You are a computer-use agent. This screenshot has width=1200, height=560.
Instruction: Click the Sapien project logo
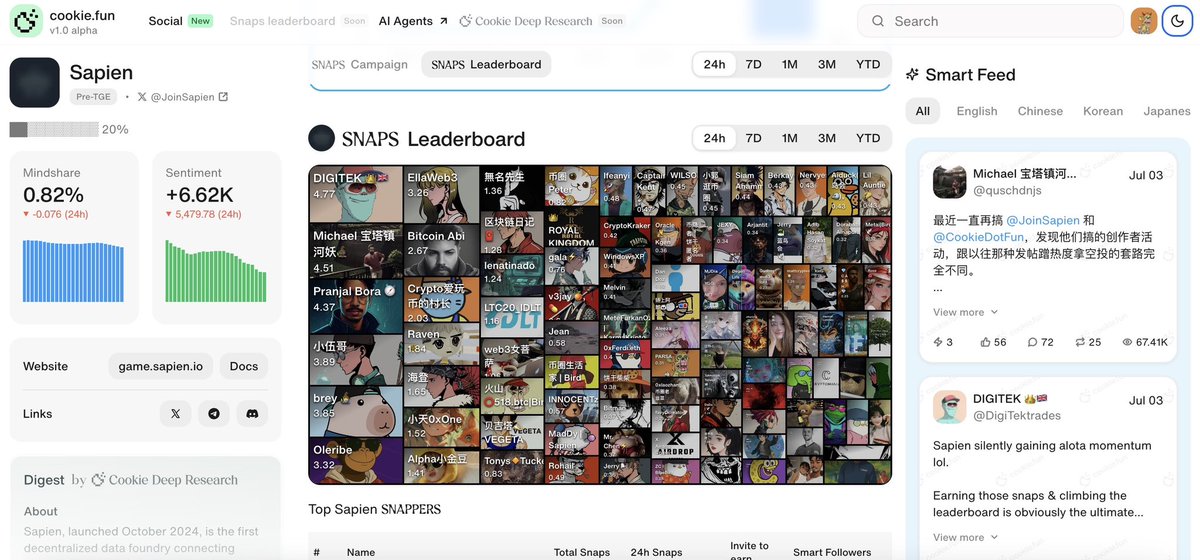click(35, 82)
